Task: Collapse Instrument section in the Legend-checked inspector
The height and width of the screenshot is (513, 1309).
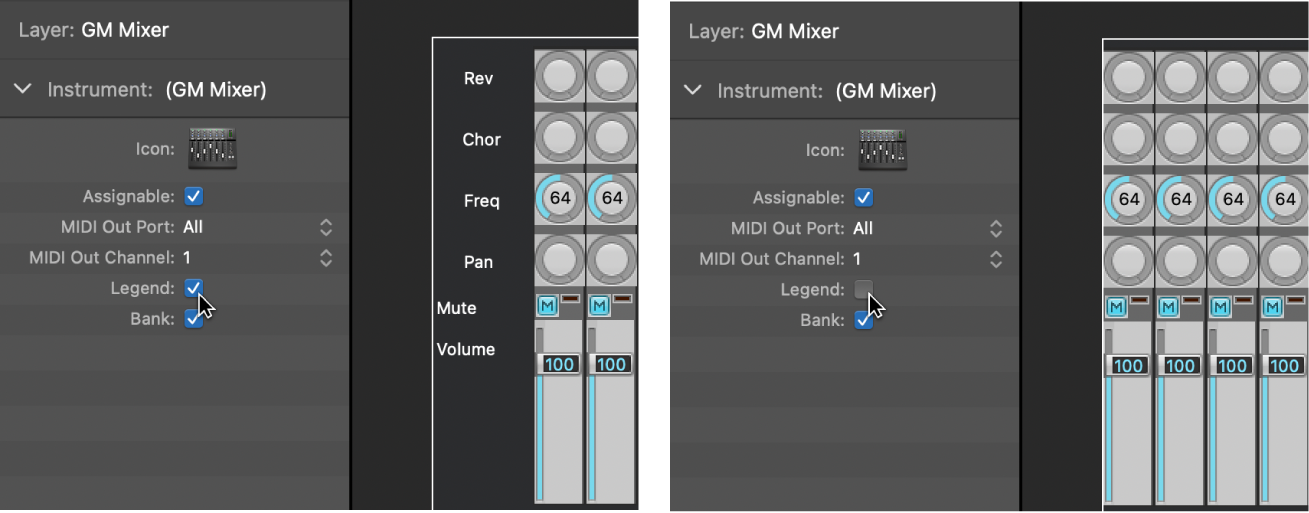Action: tap(23, 89)
